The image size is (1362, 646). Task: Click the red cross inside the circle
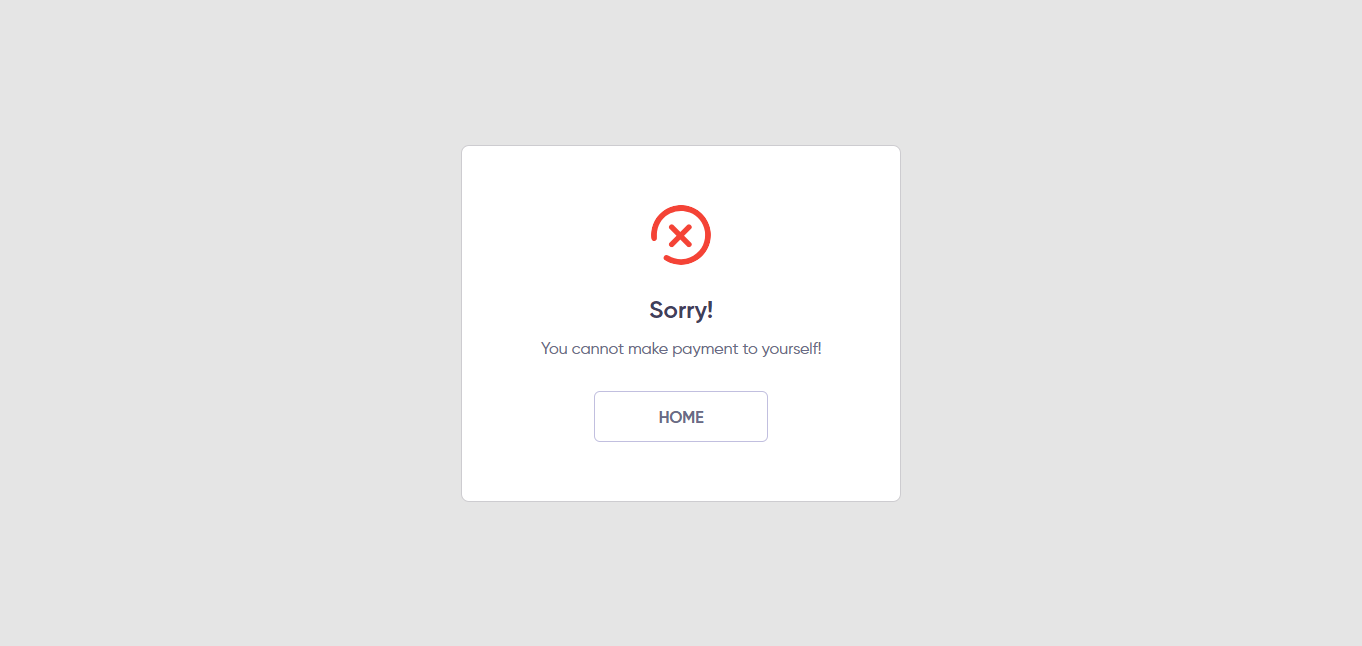[x=681, y=236]
